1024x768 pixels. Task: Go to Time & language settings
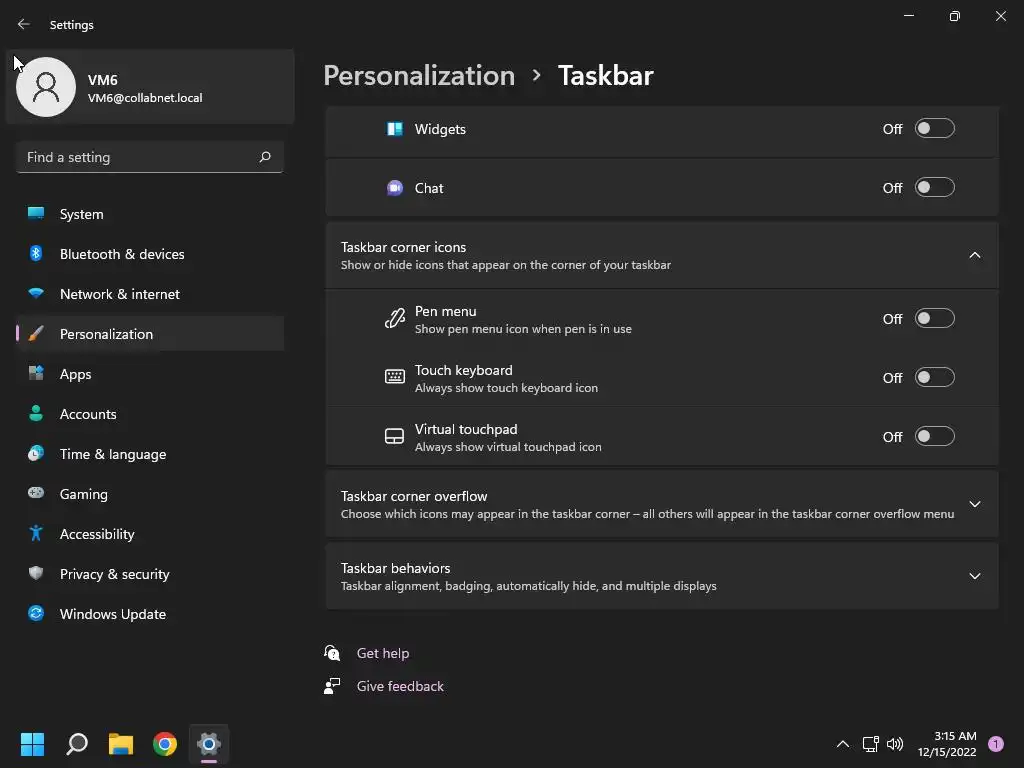click(113, 454)
